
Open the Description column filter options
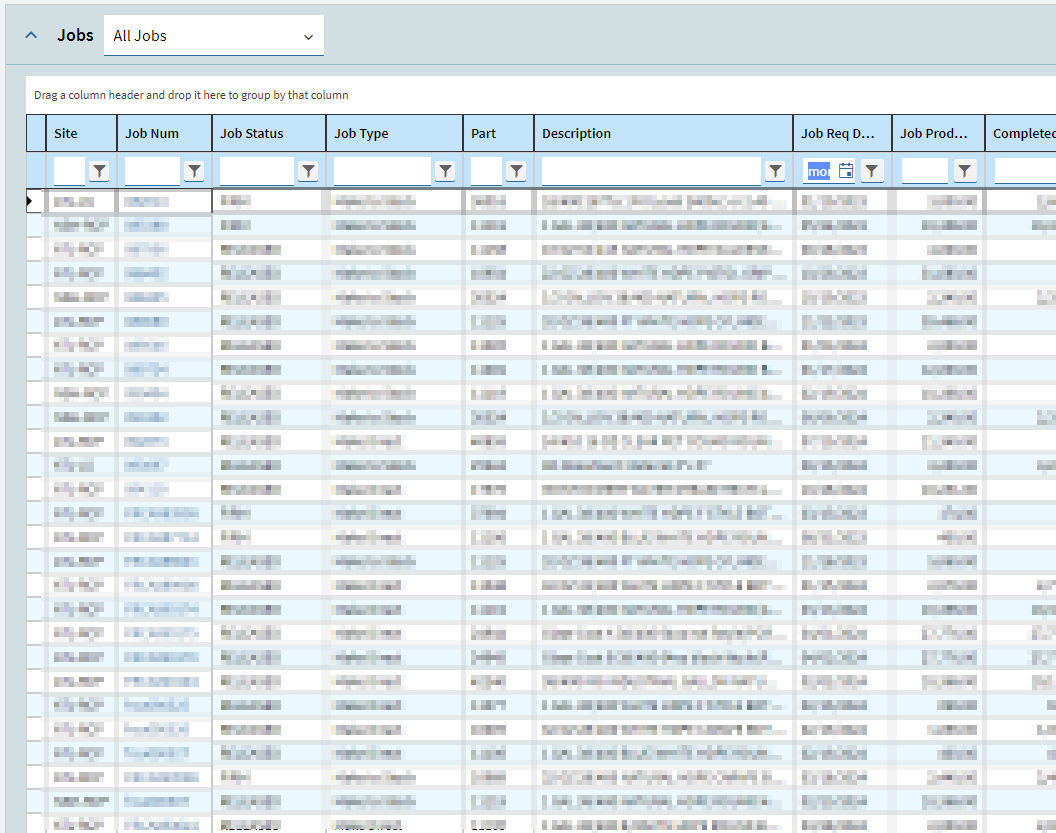(x=775, y=171)
